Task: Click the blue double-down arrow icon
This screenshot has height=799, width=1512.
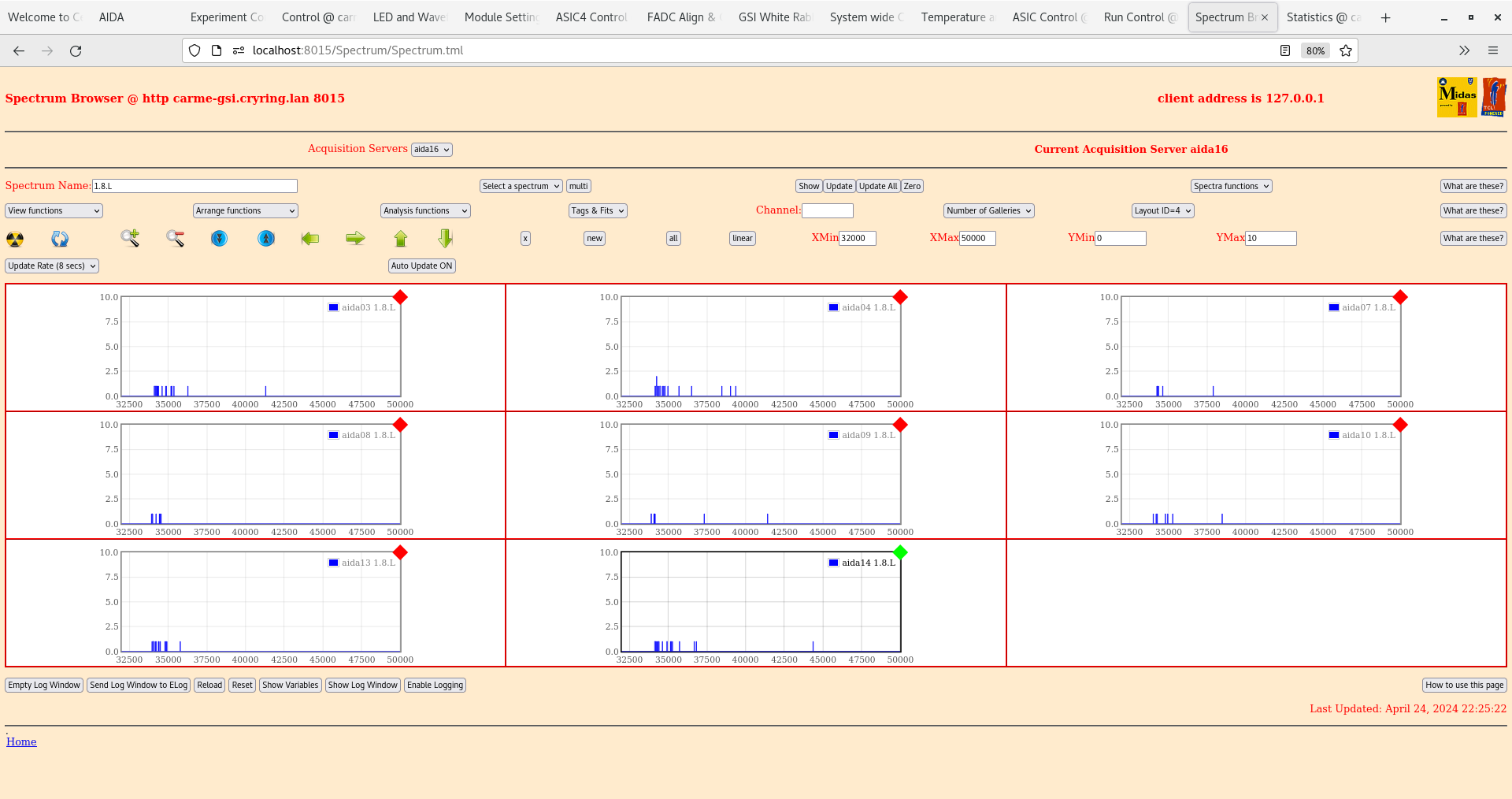Action: pos(219,238)
